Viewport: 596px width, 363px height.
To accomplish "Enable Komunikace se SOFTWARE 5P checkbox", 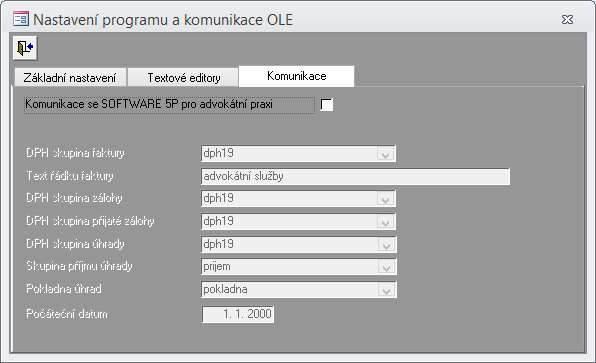I will pos(327,105).
